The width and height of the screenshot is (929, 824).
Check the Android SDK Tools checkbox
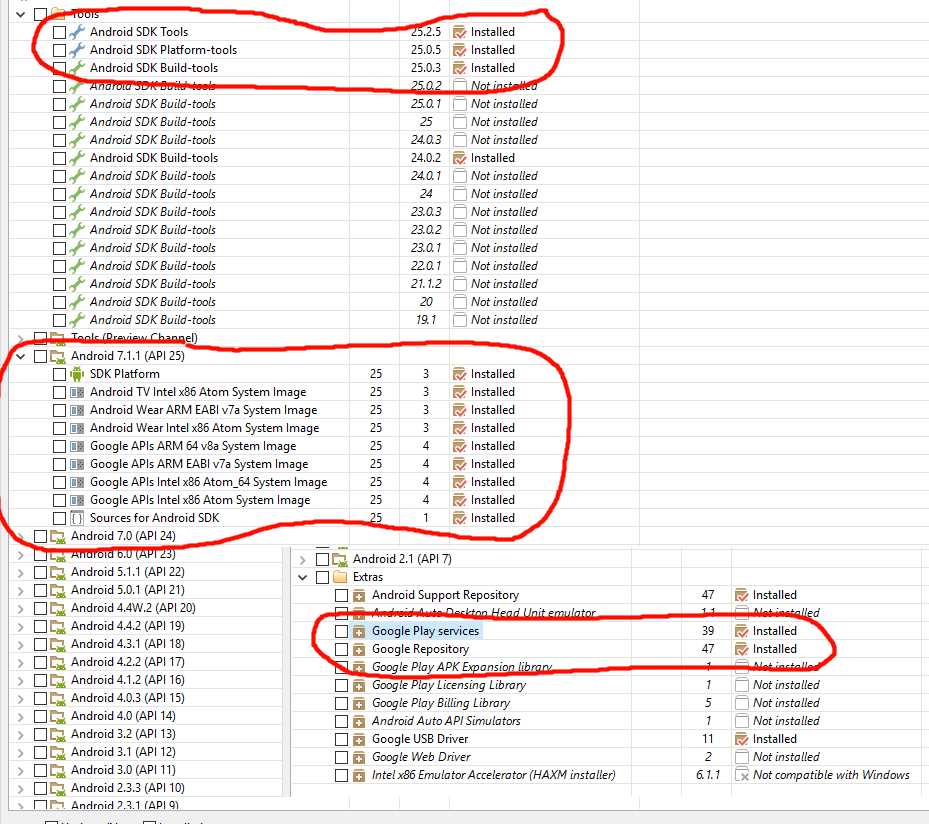59,32
